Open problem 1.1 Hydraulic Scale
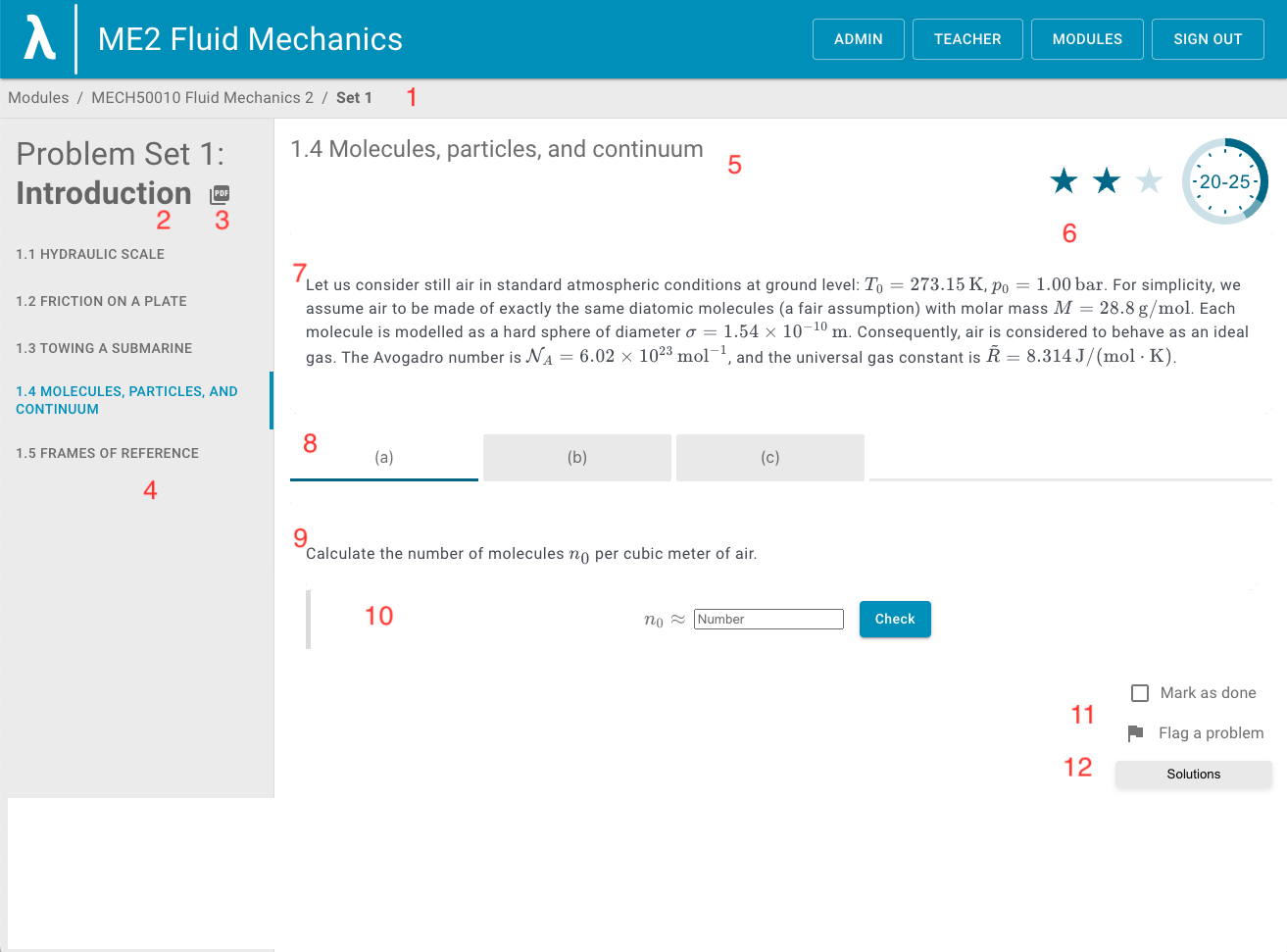The height and width of the screenshot is (952, 1287). click(x=89, y=254)
